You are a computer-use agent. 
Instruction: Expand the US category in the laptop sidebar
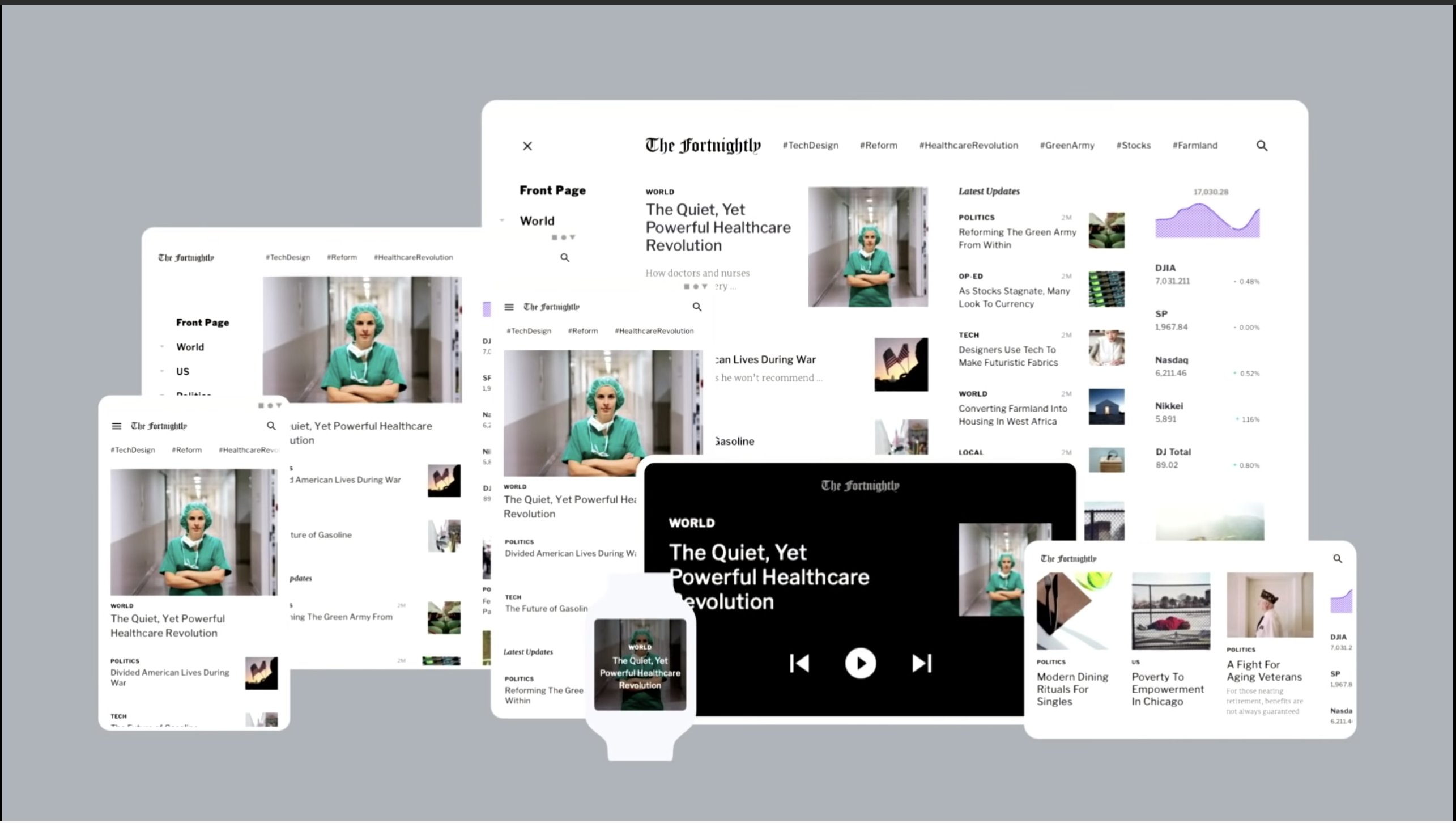pos(163,371)
